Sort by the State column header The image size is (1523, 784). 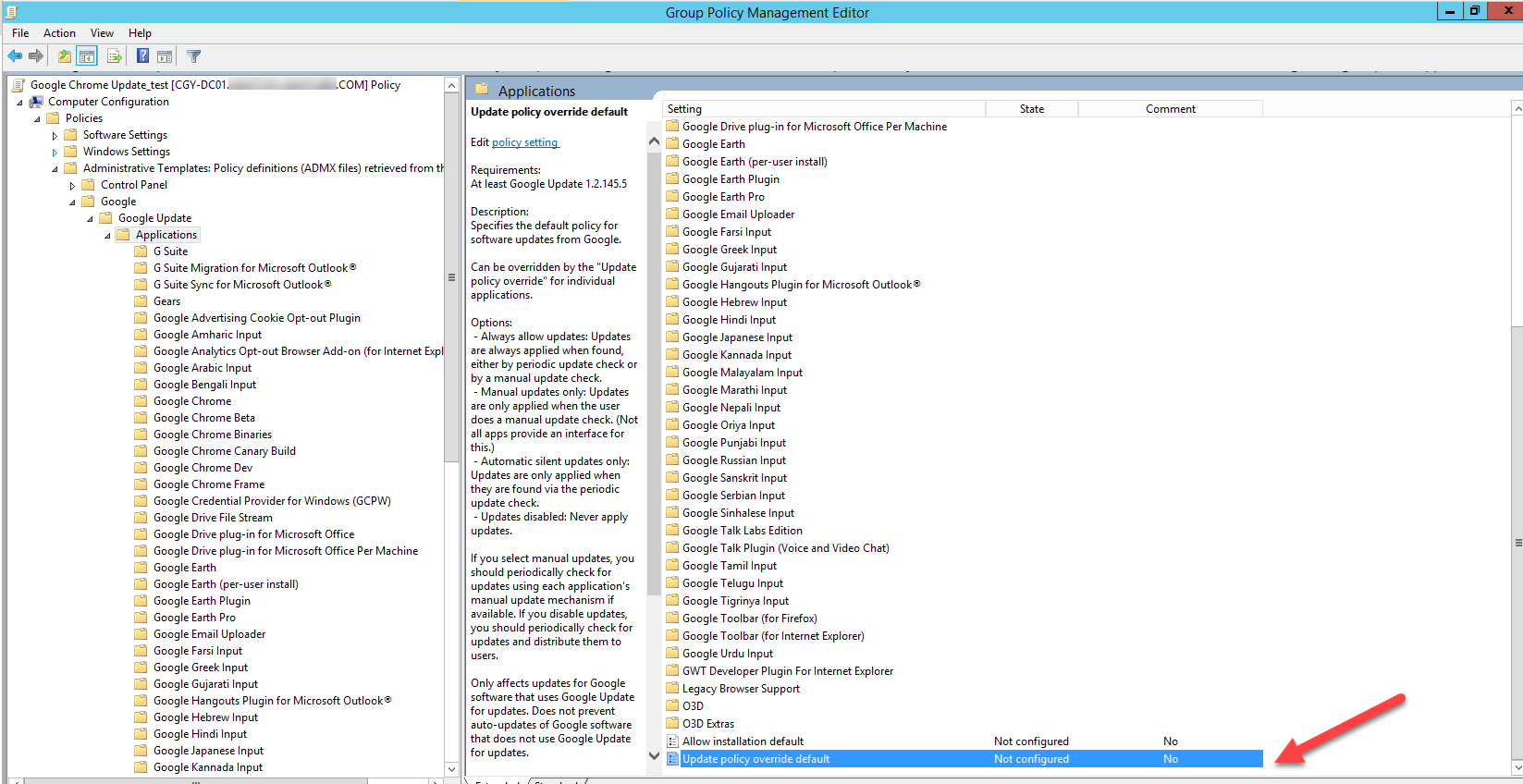[x=1032, y=109]
